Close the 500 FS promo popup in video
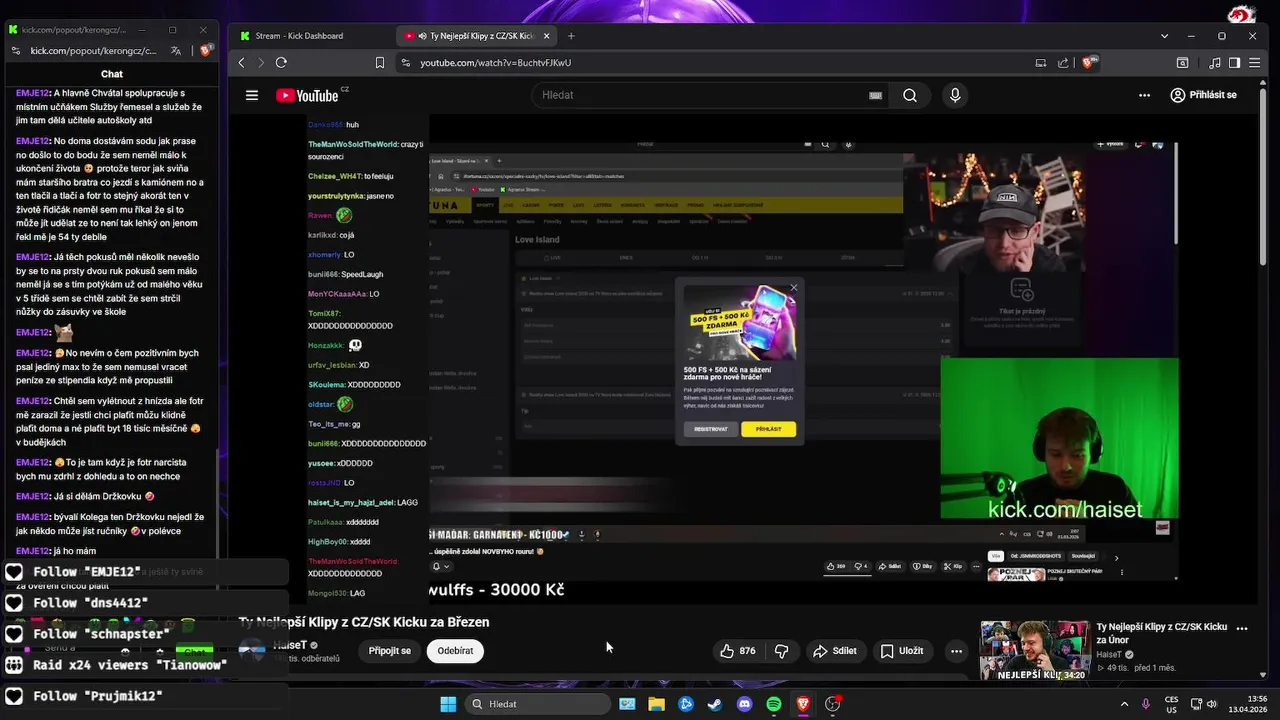 794,288
